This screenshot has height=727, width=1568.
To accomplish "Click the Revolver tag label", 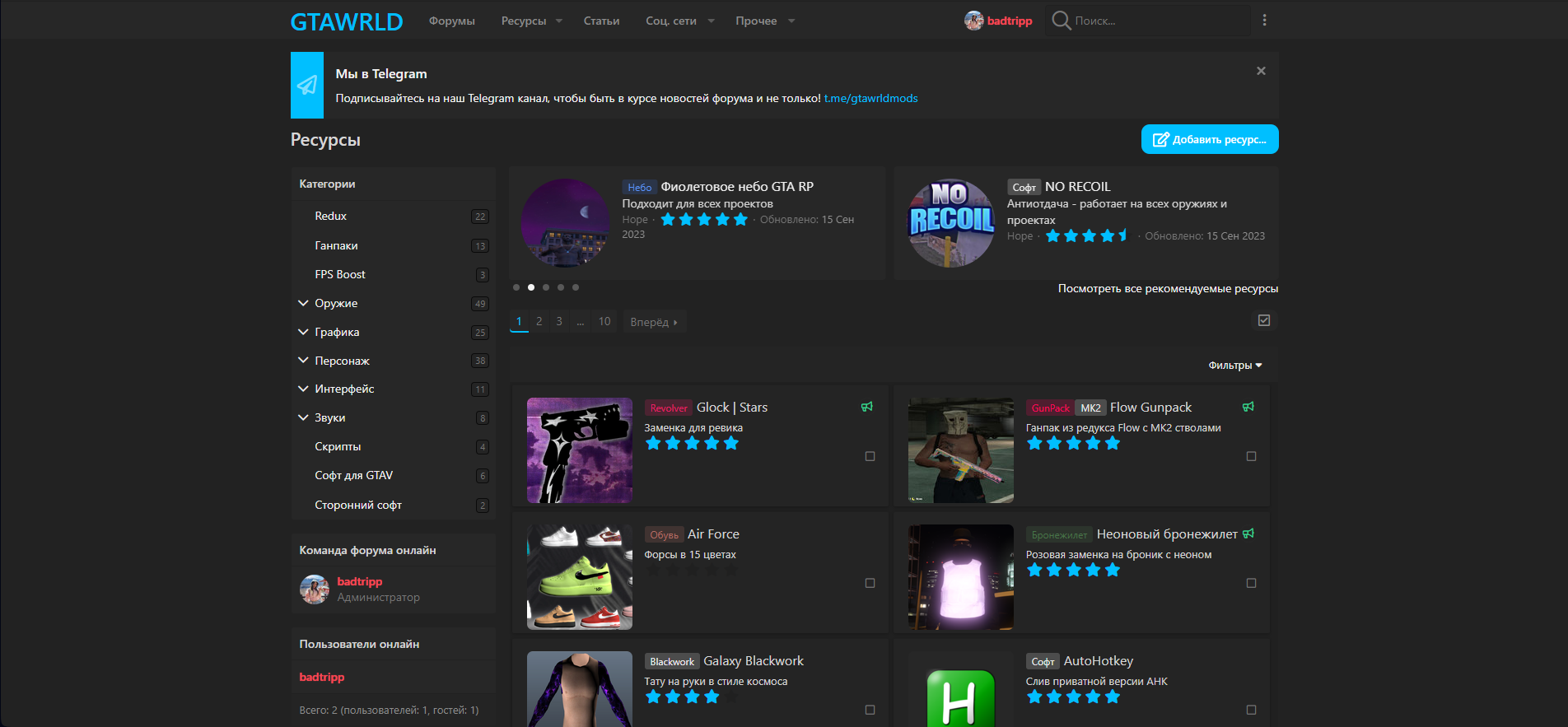I will (669, 408).
